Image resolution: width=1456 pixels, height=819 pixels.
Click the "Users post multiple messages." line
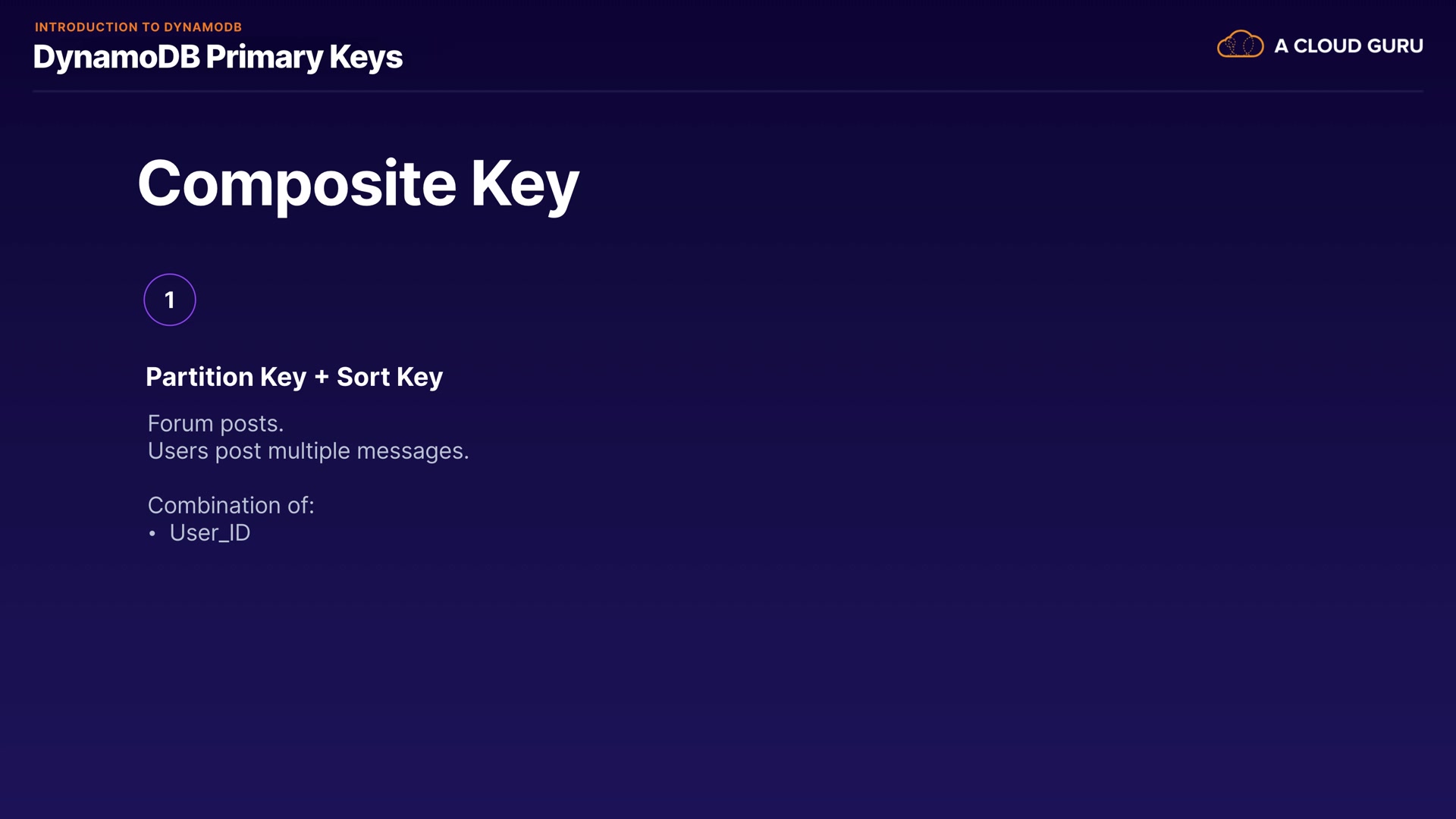click(x=308, y=451)
